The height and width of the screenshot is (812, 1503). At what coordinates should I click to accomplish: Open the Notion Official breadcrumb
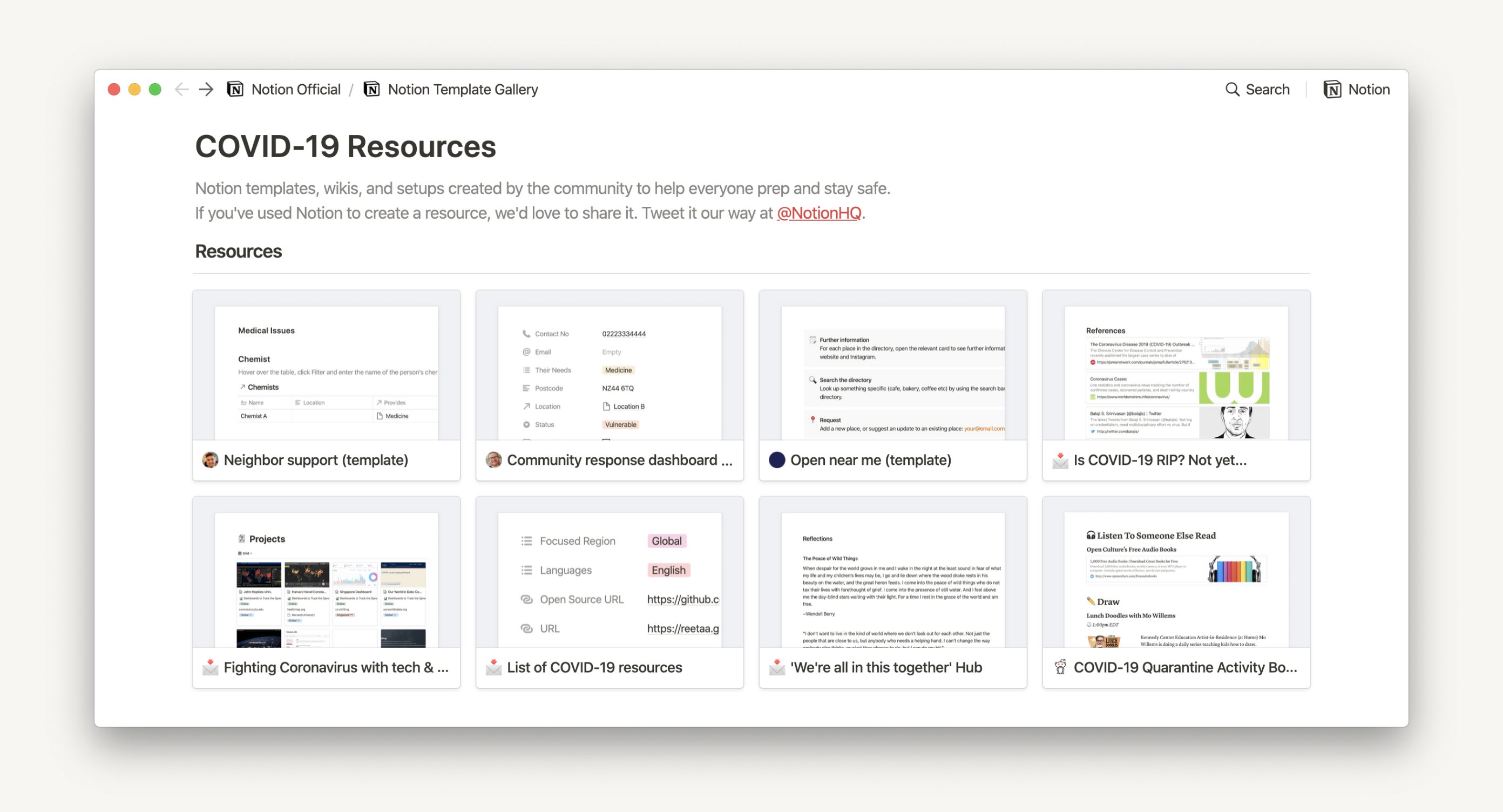pyautogui.click(x=296, y=89)
